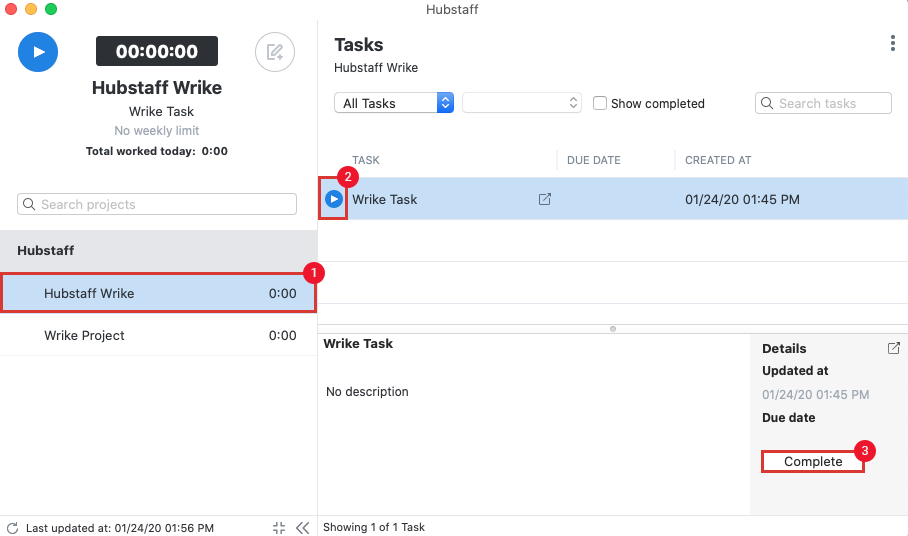Click Showing 1 of 1 Task text
The width and height of the screenshot is (908, 536).
(374, 527)
